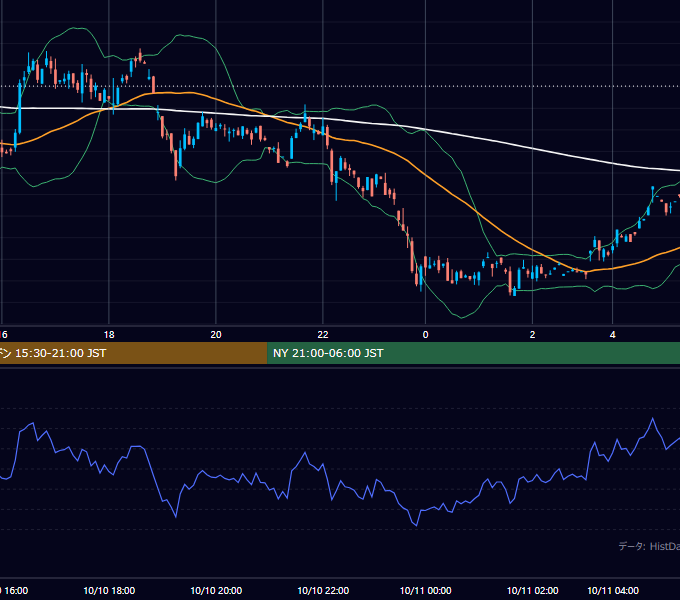Image resolution: width=680 pixels, height=600 pixels.
Task: Select the "2" hour label on price chart axis
Action: (x=533, y=335)
